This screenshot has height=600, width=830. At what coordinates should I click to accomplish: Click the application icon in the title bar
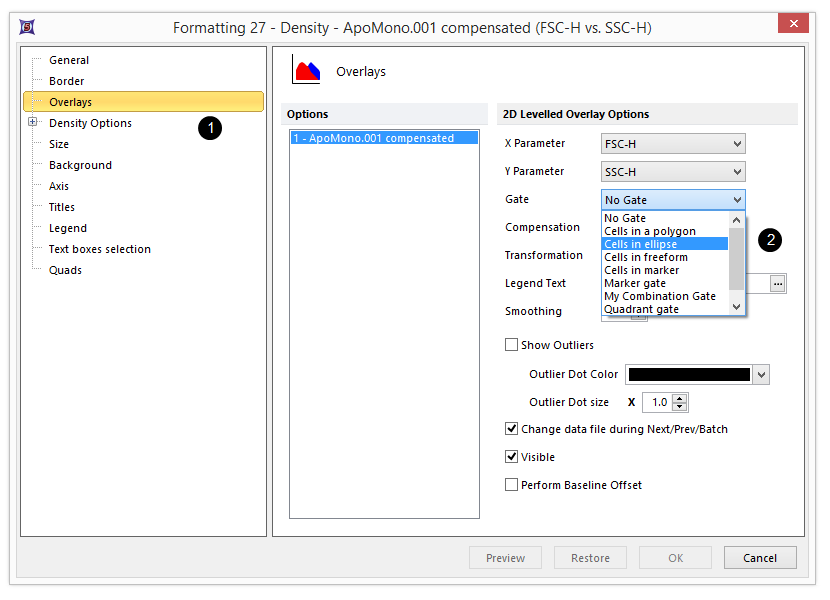tap(27, 27)
